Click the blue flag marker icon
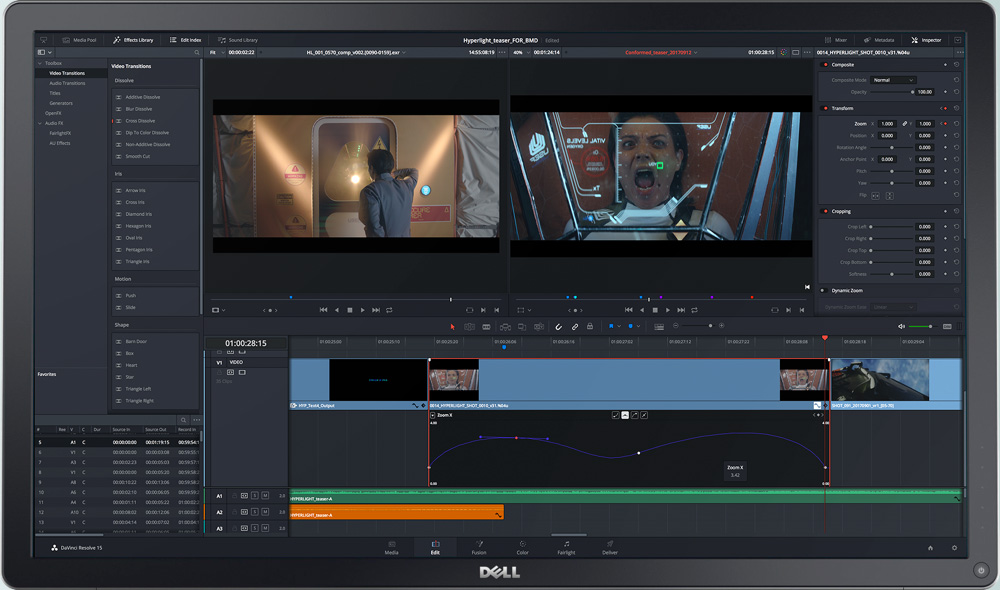Screen dimensions: 1000x590 pyautogui.click(x=612, y=326)
